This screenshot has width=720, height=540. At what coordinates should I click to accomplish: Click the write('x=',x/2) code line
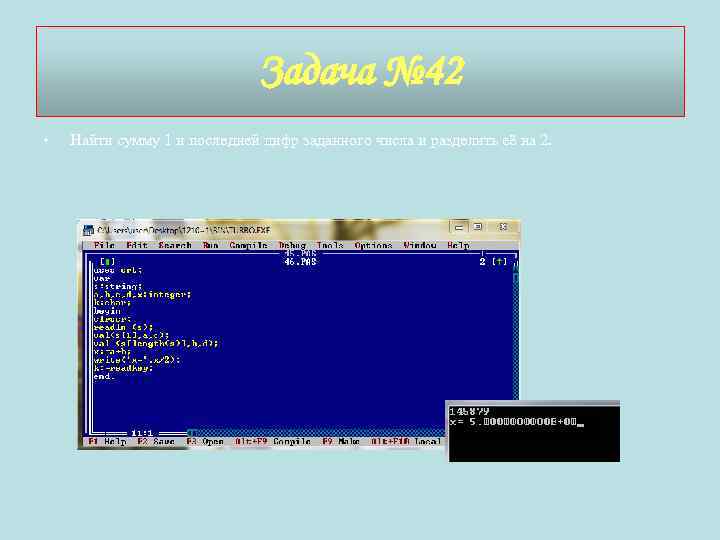coord(137,360)
